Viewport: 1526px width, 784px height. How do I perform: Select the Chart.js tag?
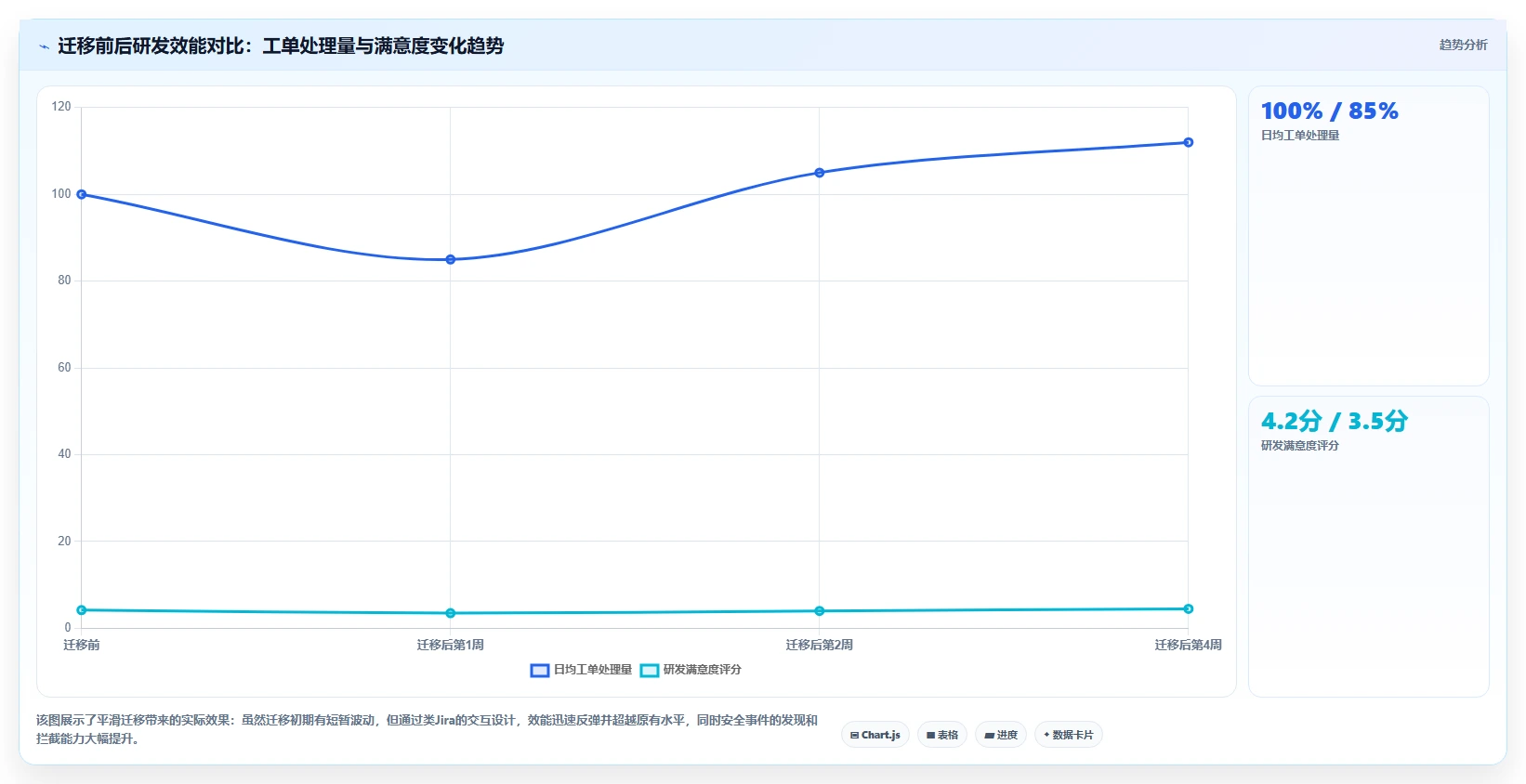click(875, 735)
